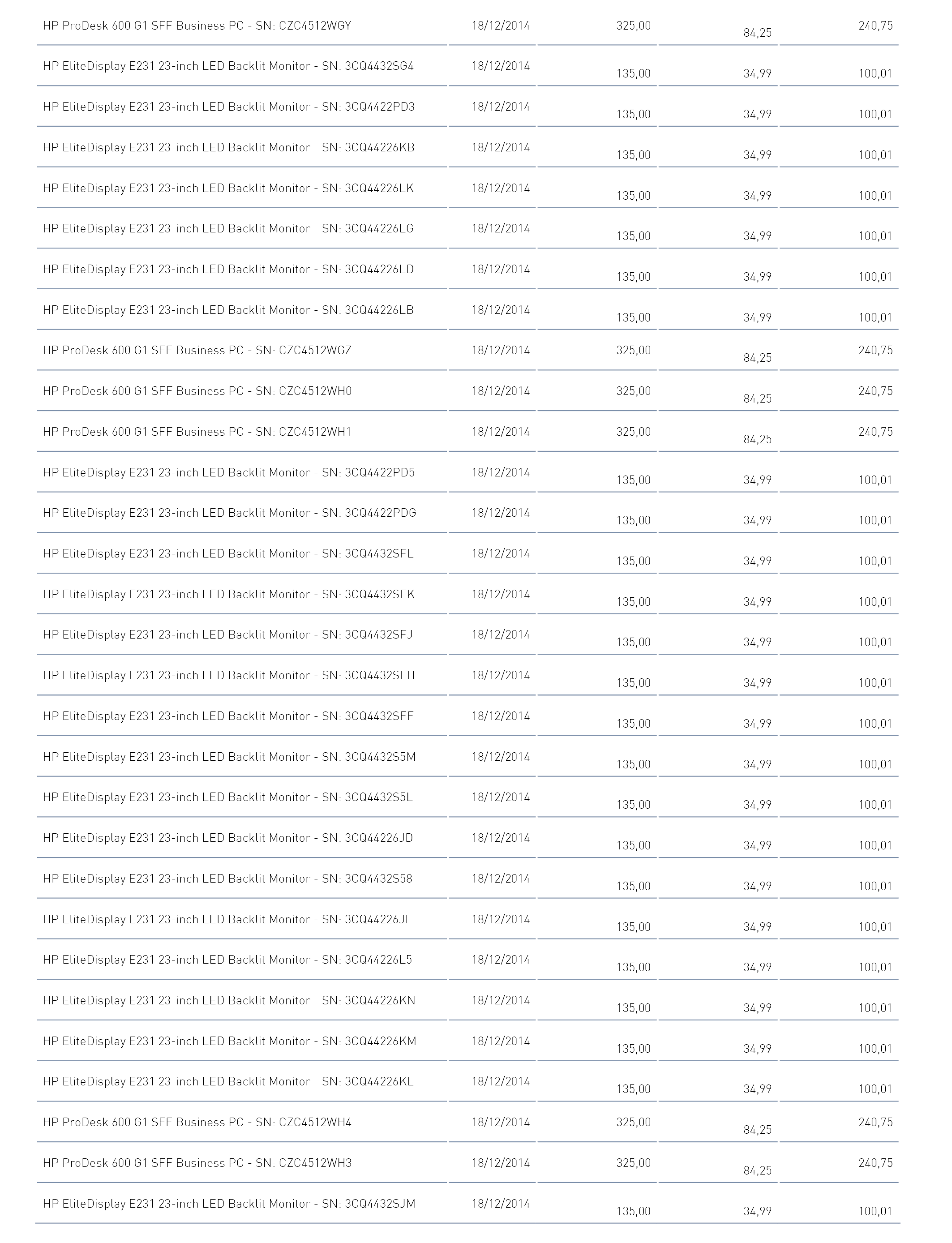Select the monitor row with serial 3CQ44226KN

point(229,1001)
